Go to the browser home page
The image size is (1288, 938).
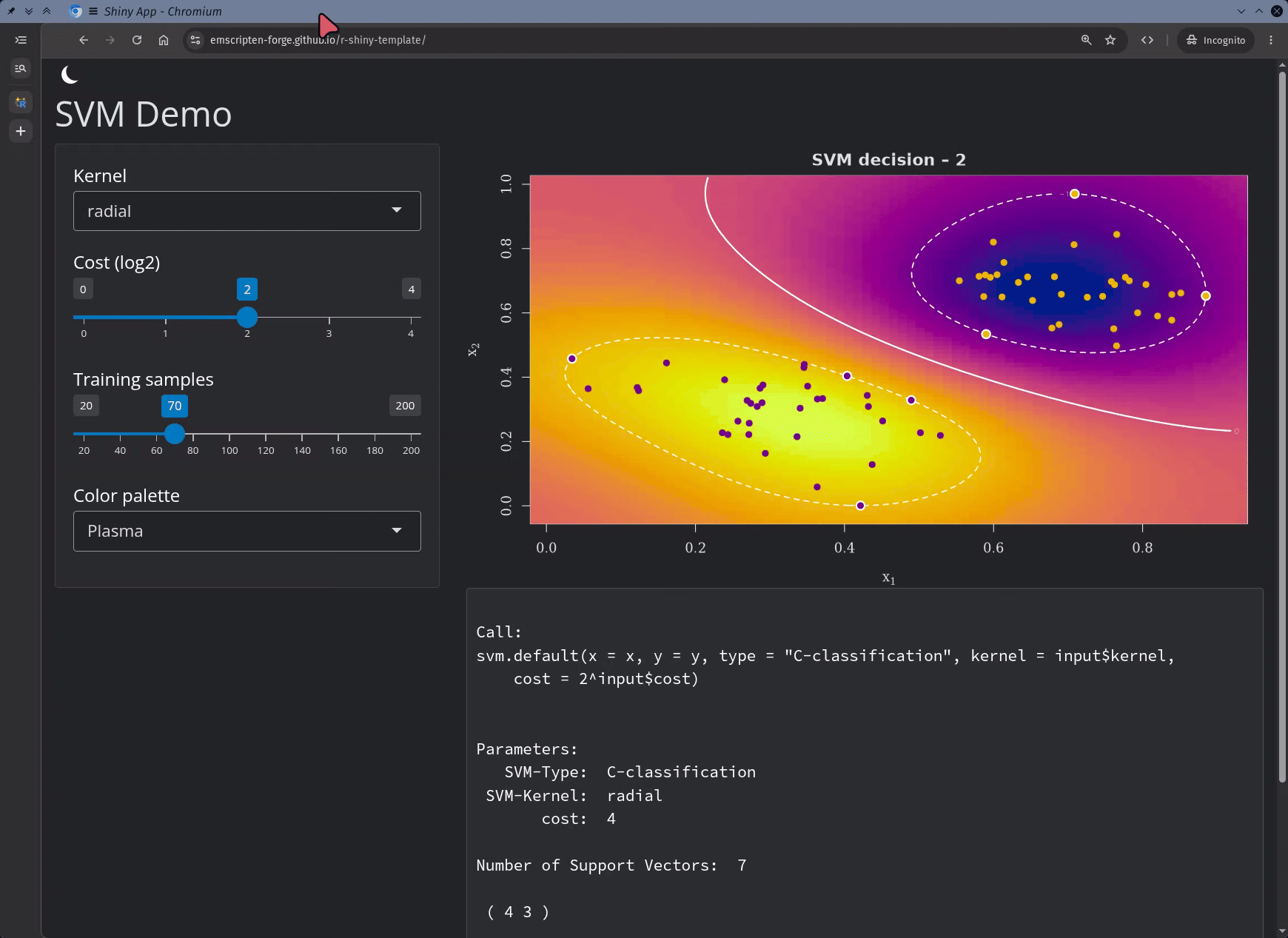coord(164,40)
